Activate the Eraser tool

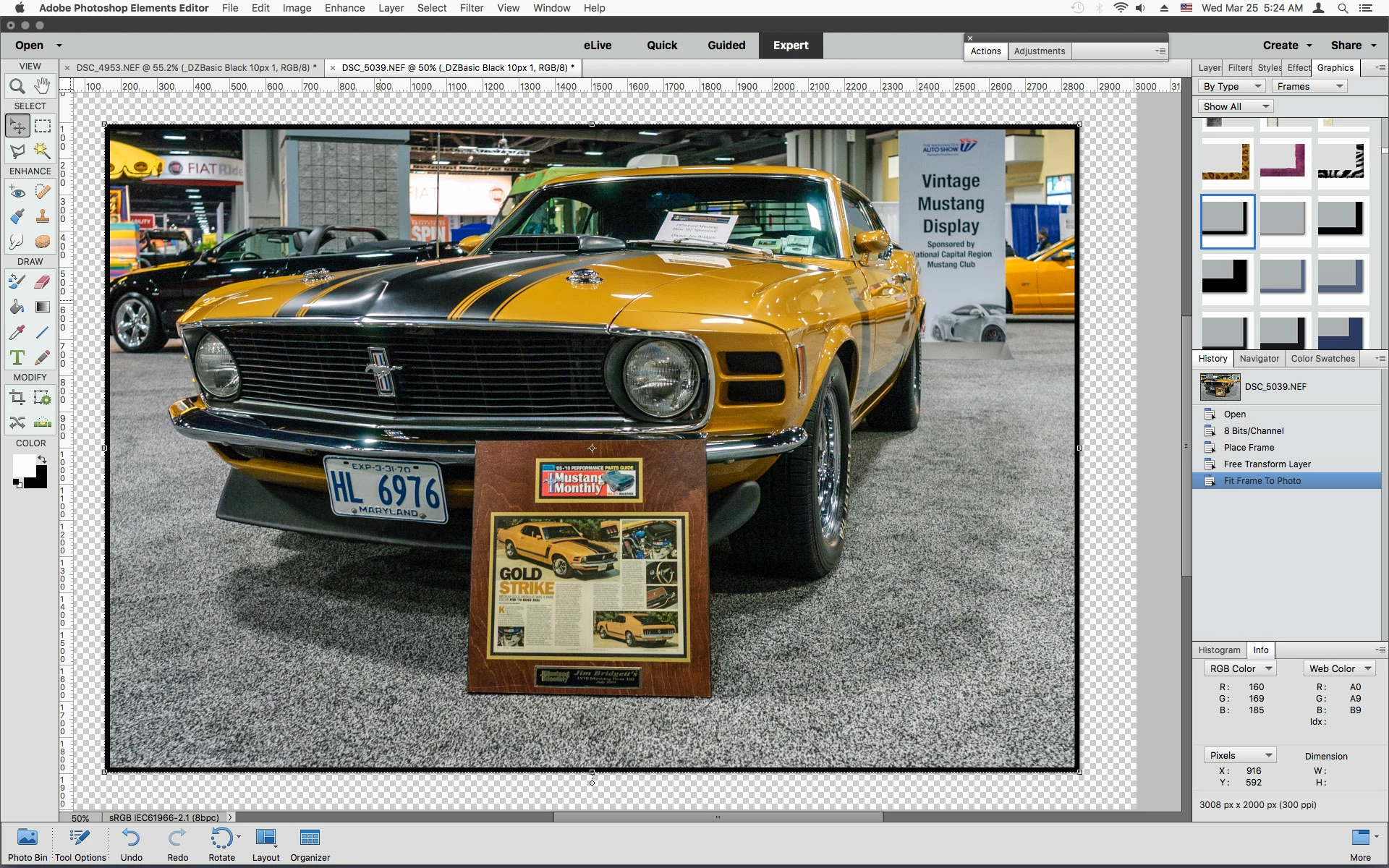tap(43, 281)
